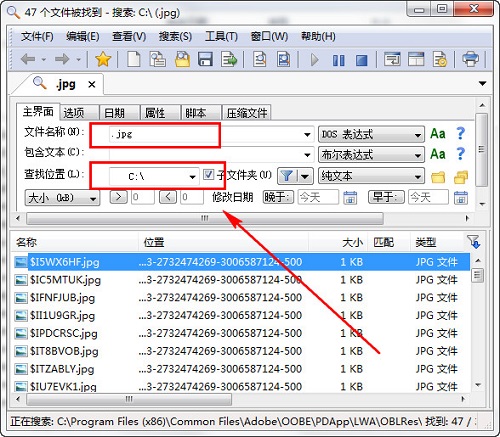Click the floppy disk save icon
500x437 pixels.
tap(205, 60)
